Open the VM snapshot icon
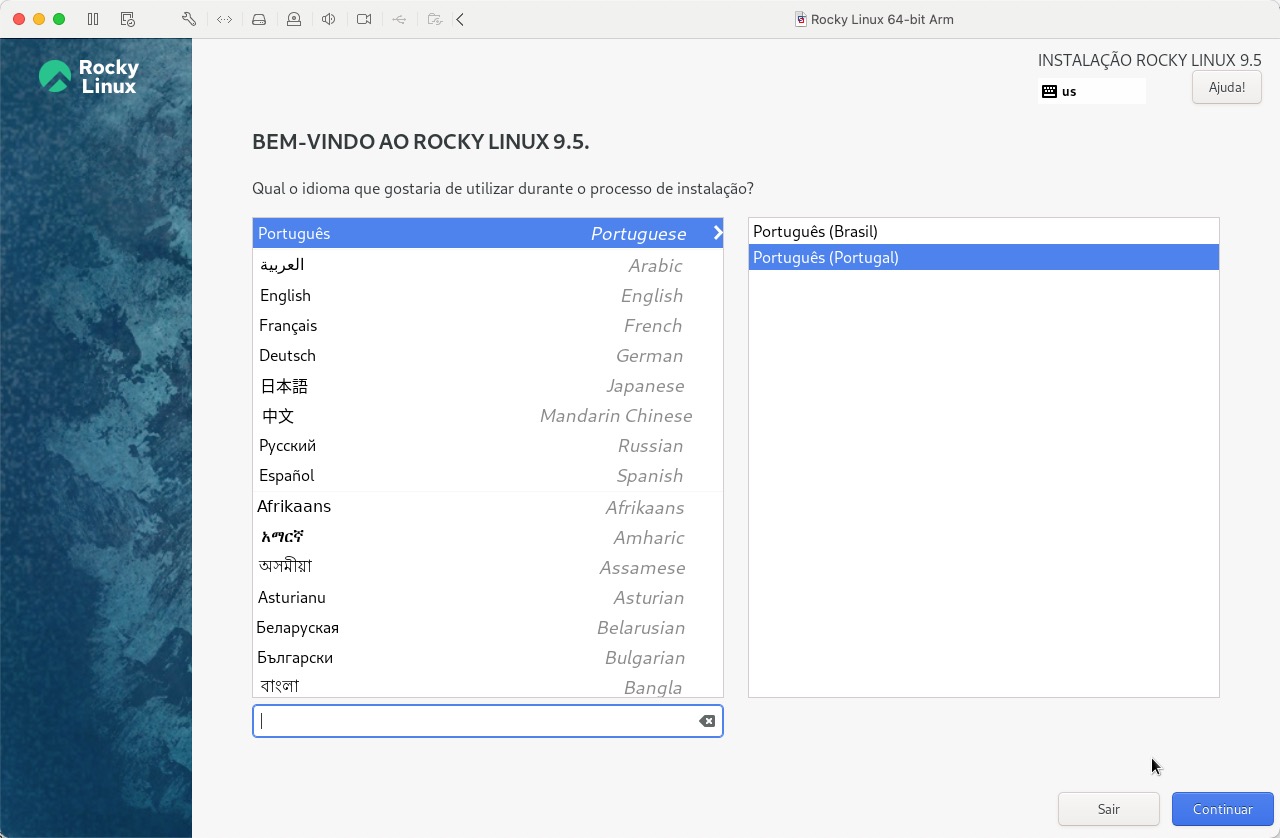 (127, 19)
